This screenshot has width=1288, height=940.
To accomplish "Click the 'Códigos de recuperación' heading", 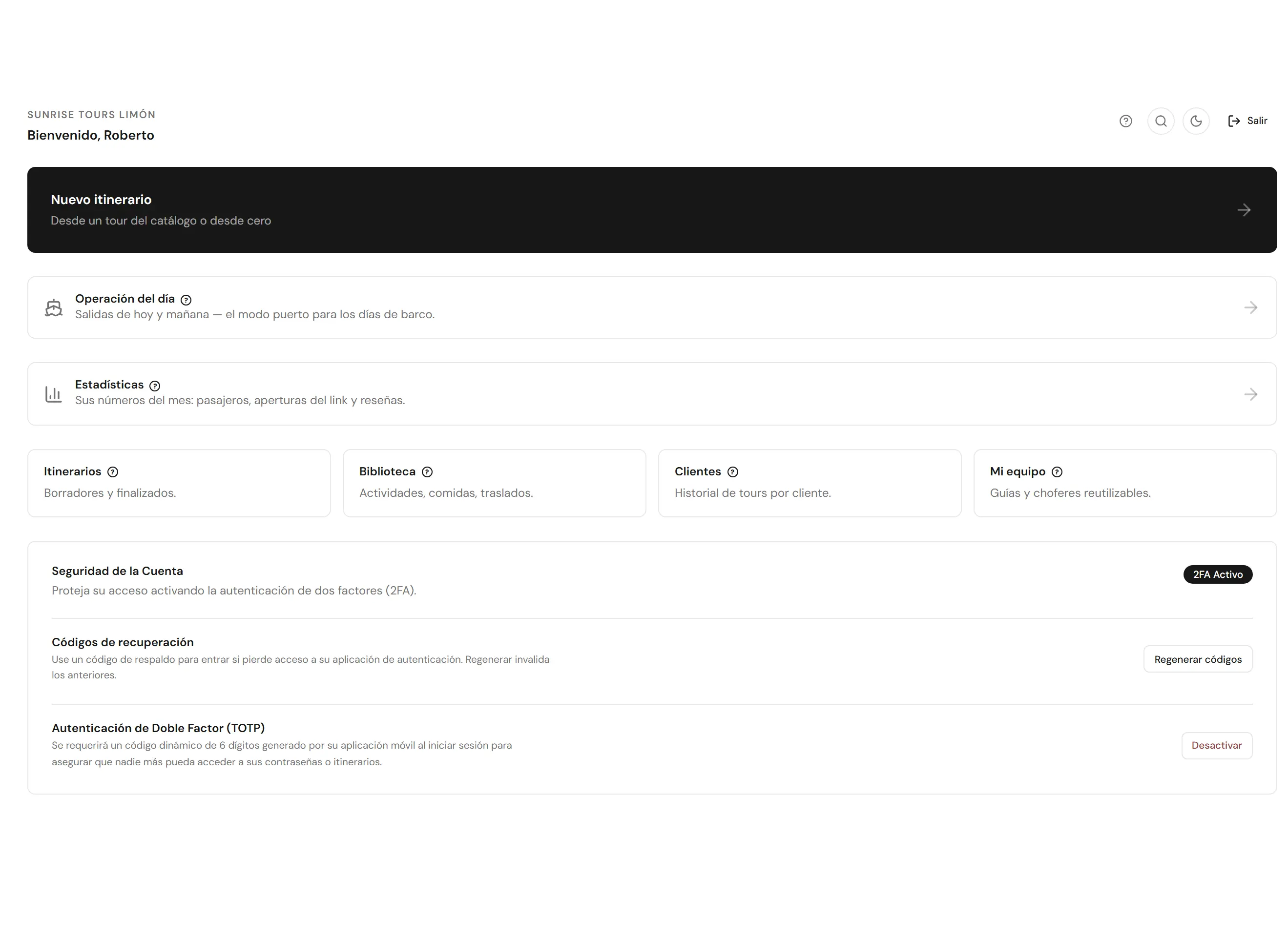I will [123, 642].
